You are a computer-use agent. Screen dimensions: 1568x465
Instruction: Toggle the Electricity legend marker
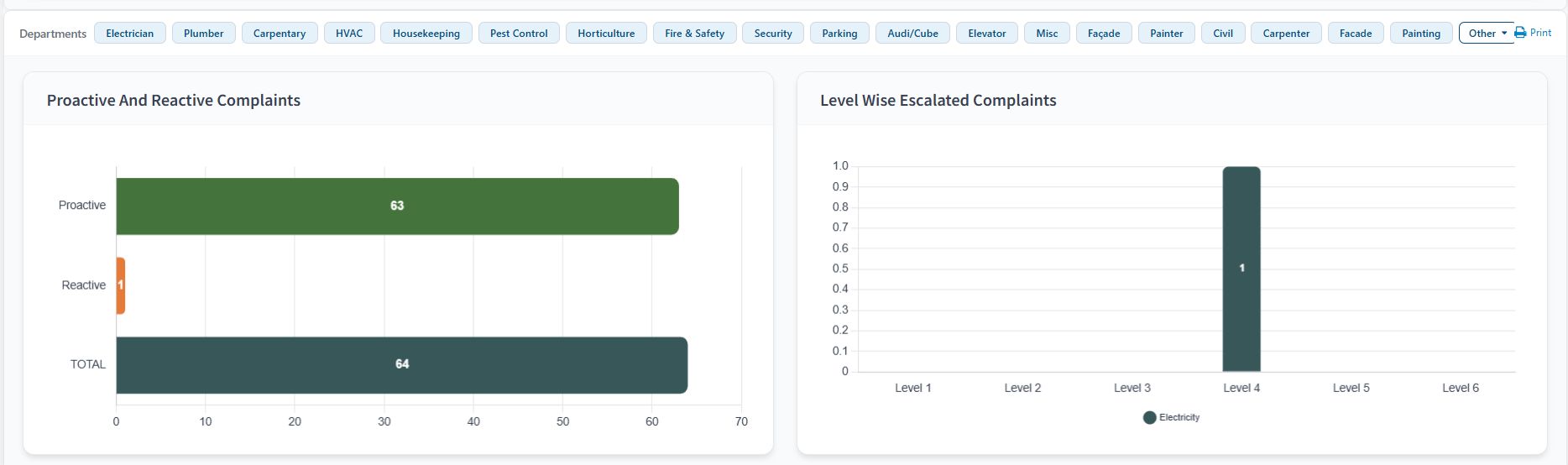[1149, 417]
